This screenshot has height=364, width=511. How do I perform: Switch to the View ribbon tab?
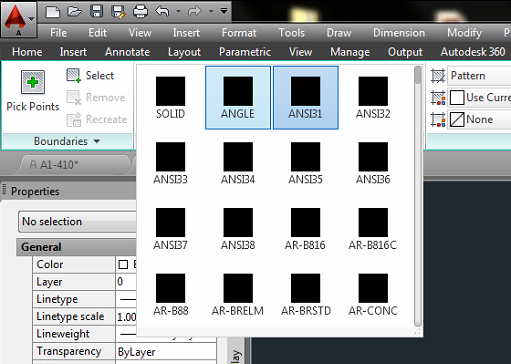(x=301, y=52)
